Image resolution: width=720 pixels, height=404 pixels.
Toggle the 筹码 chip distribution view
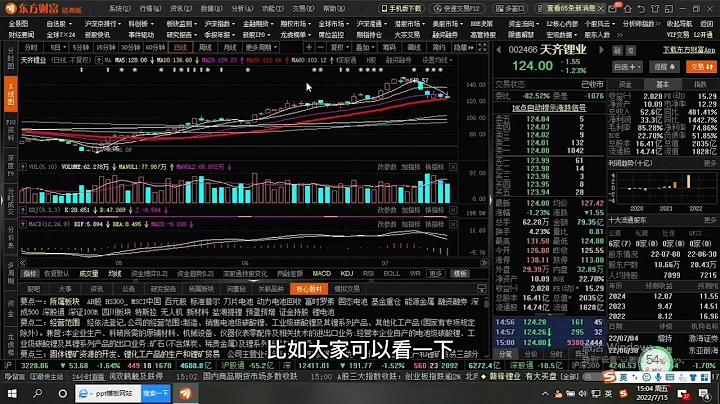tap(389, 47)
